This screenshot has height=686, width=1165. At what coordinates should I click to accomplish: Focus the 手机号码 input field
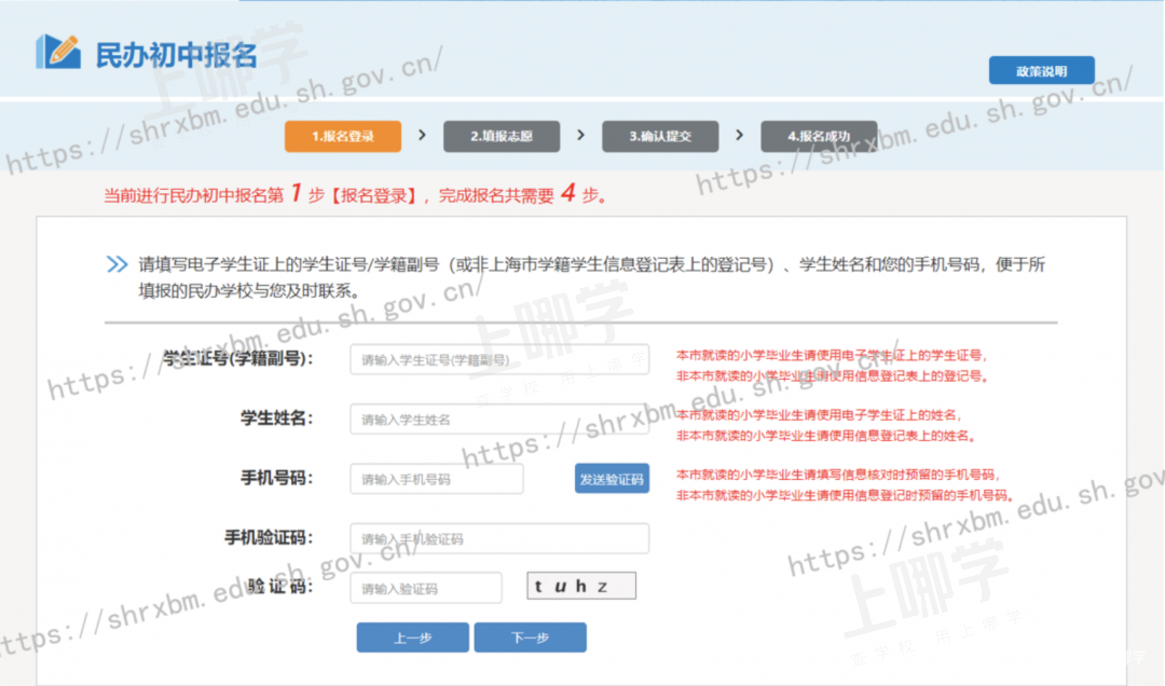(x=436, y=479)
